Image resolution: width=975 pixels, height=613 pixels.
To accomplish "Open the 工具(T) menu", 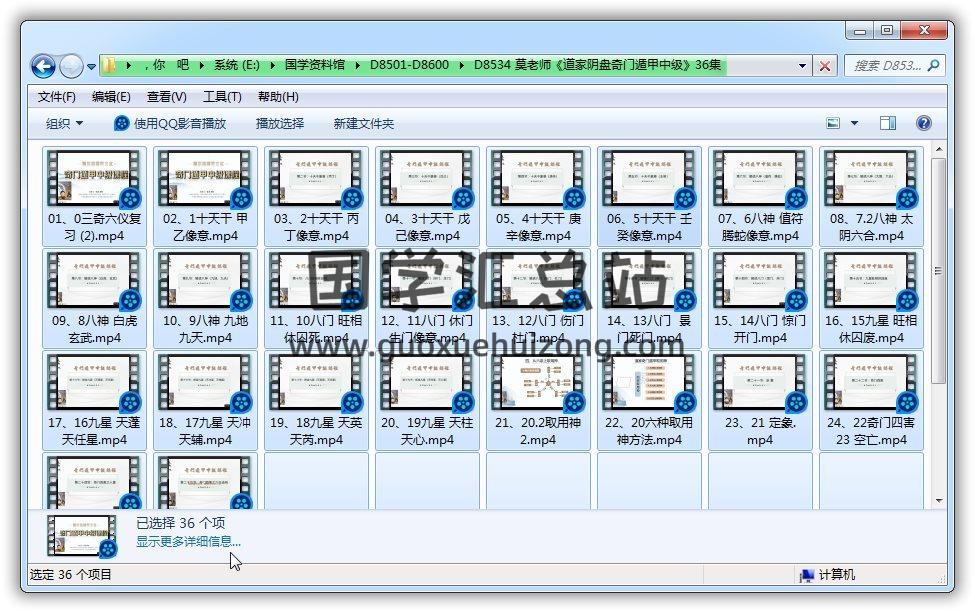I will 222,97.
